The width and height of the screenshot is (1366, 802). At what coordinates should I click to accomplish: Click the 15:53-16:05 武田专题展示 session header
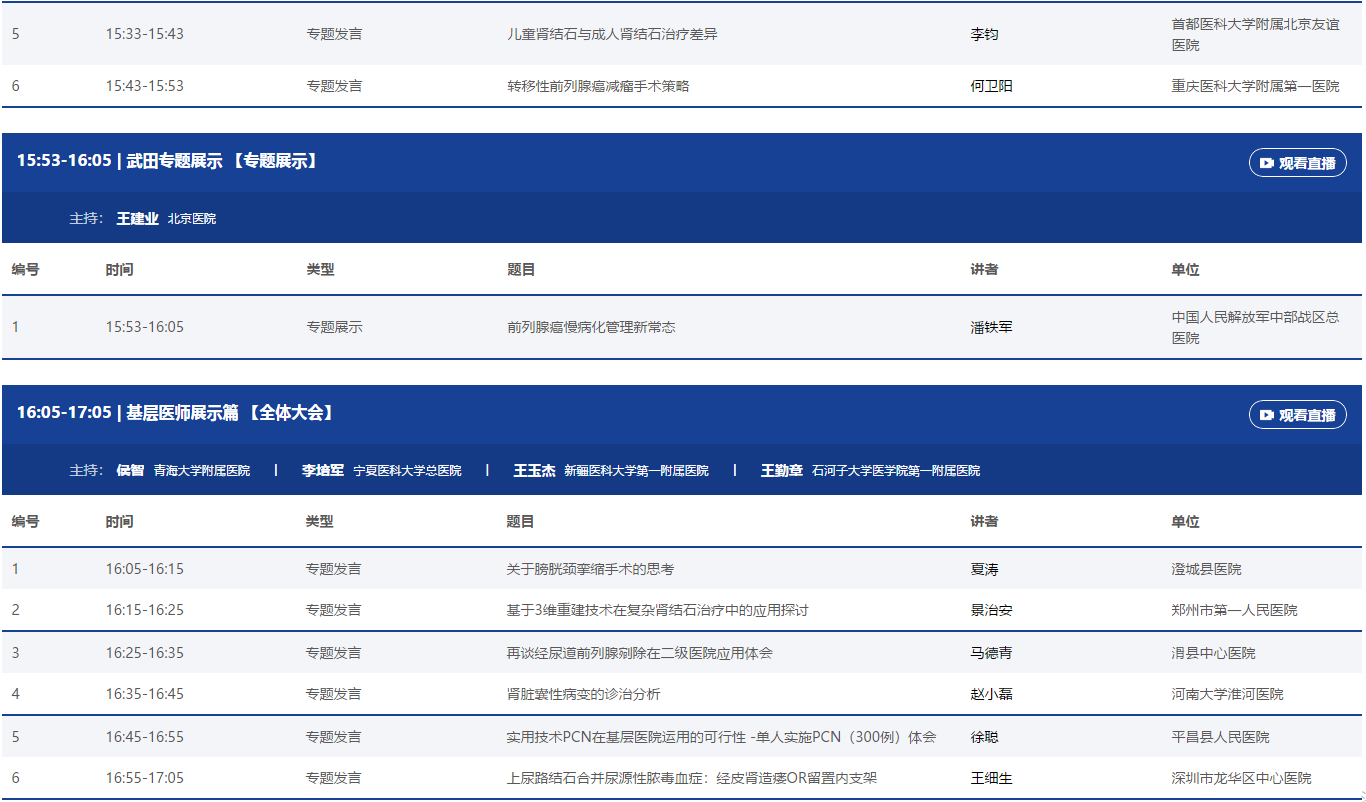tap(167, 161)
